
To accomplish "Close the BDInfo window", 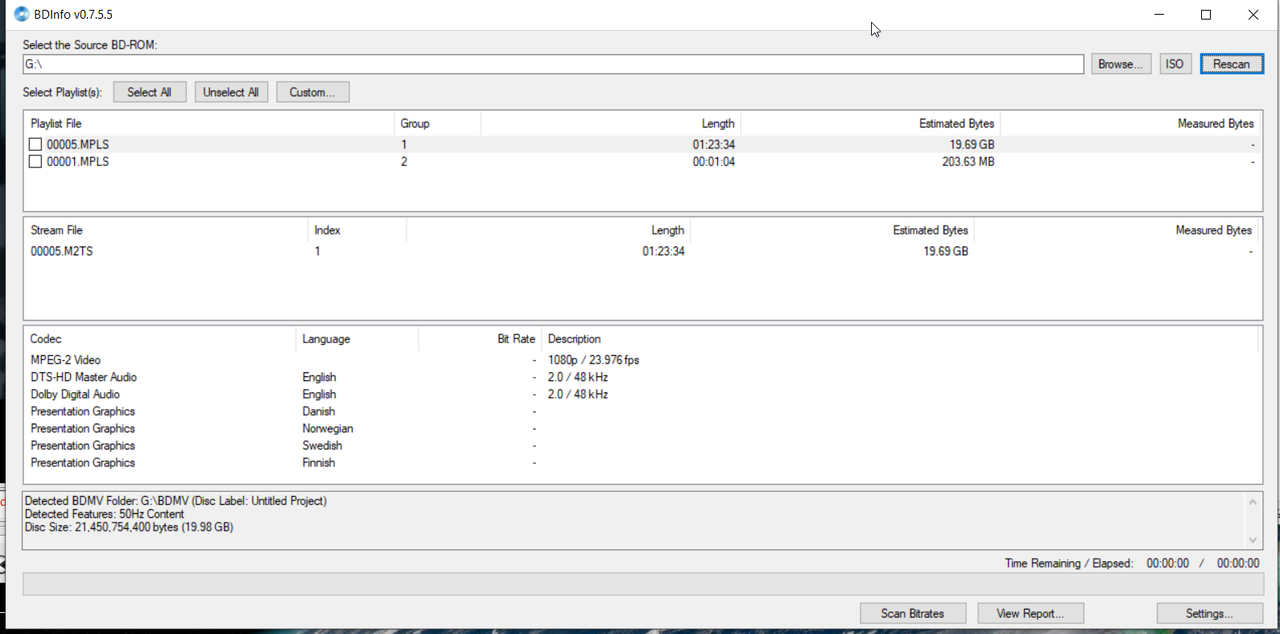I will coord(1253,15).
